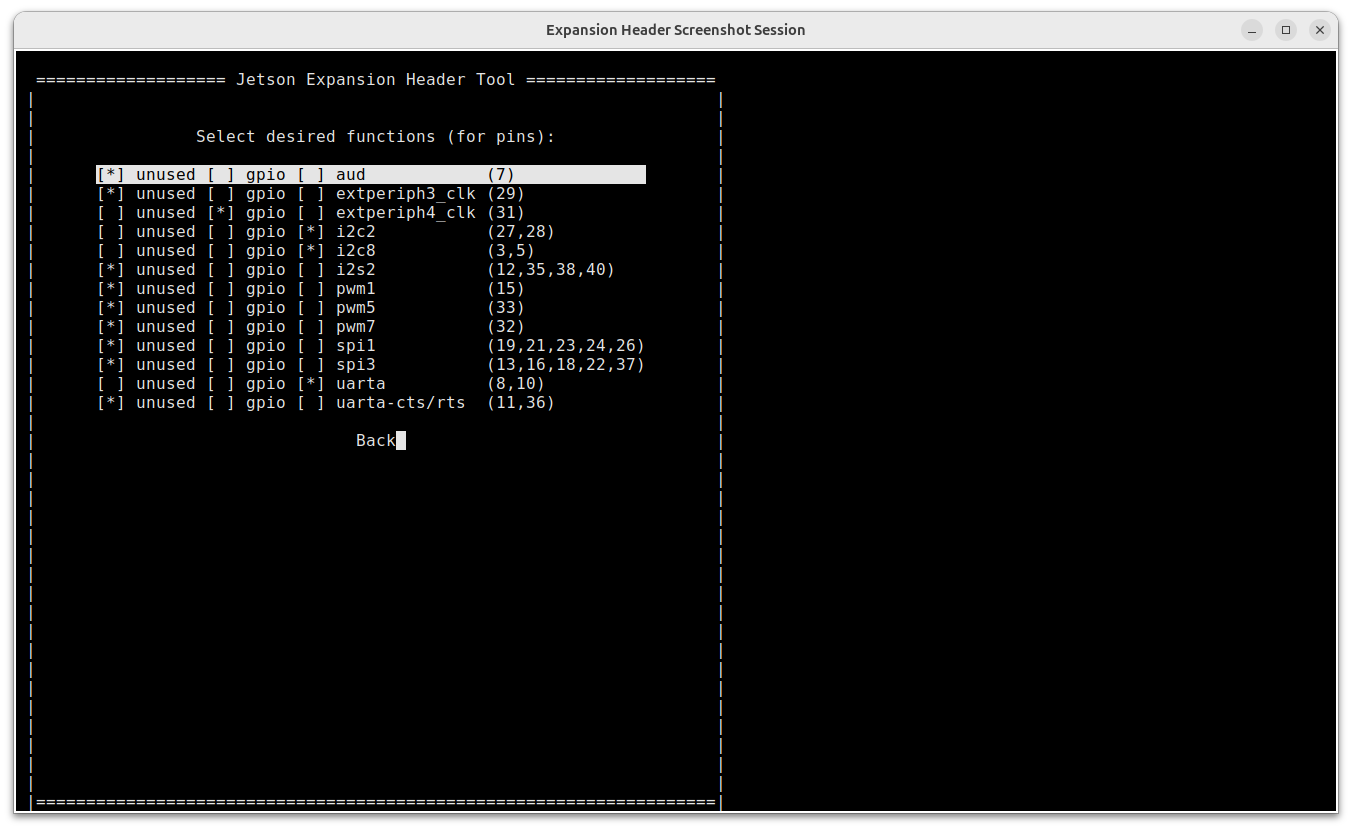The width and height of the screenshot is (1352, 830).
Task: Uncheck gpio in the extperiph4_clk row
Action: pos(221,213)
